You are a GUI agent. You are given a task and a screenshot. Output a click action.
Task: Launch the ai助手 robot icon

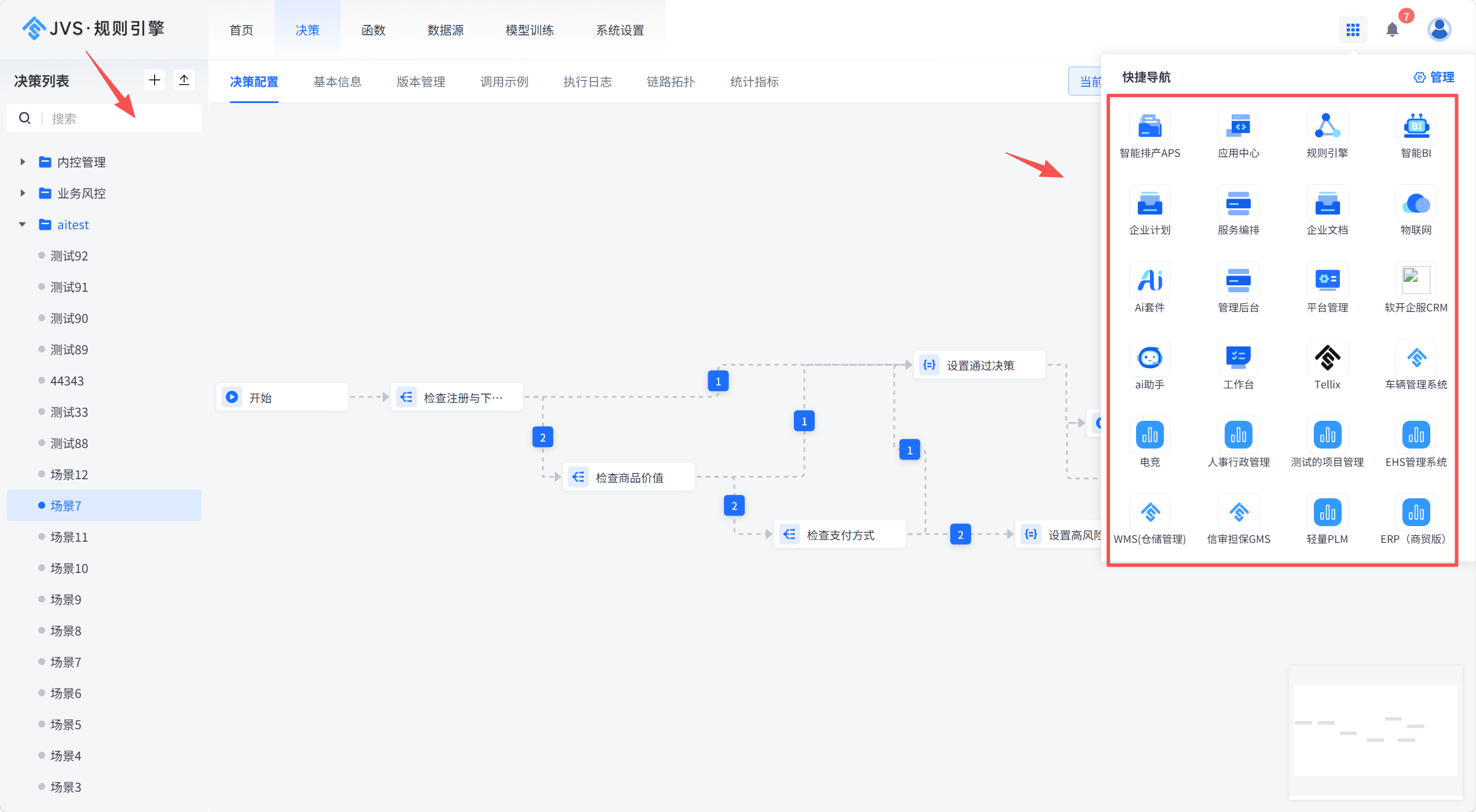point(1149,358)
